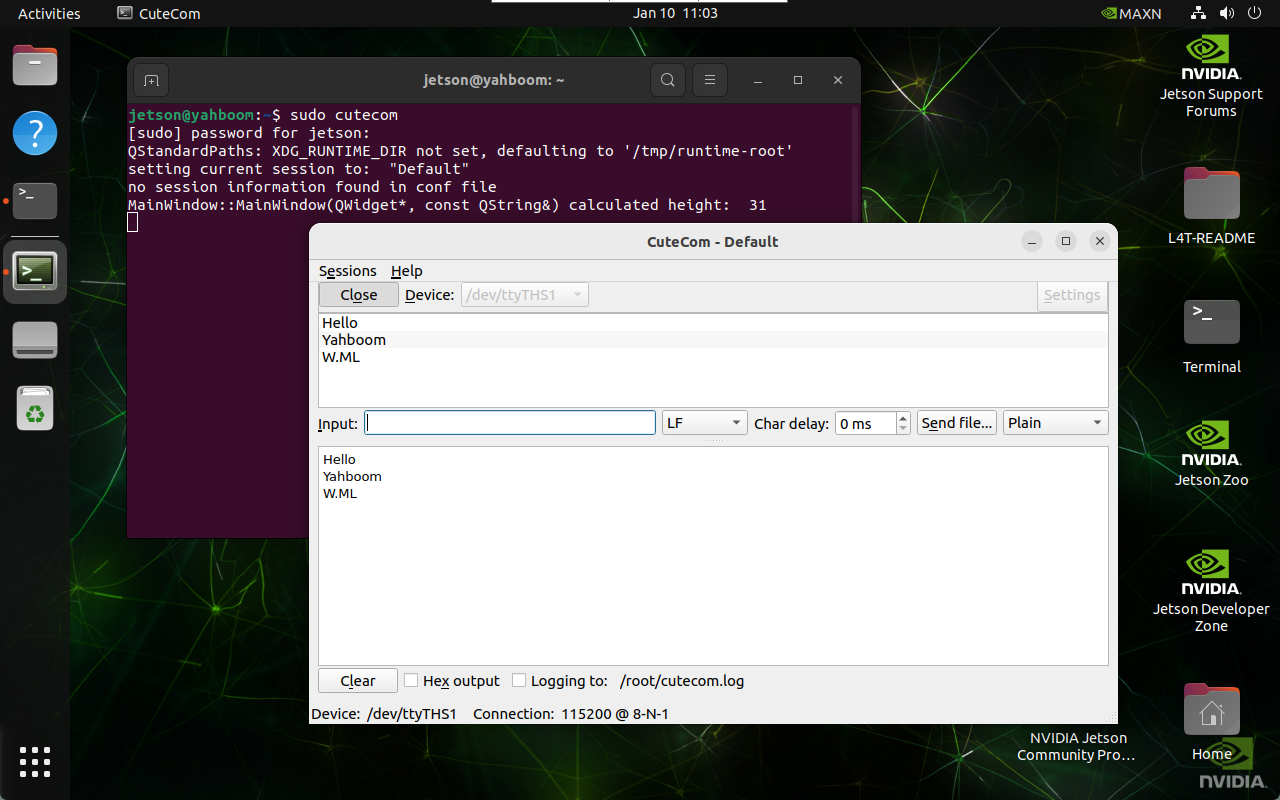
Task: Open the Files dock icon
Action: click(x=35, y=66)
